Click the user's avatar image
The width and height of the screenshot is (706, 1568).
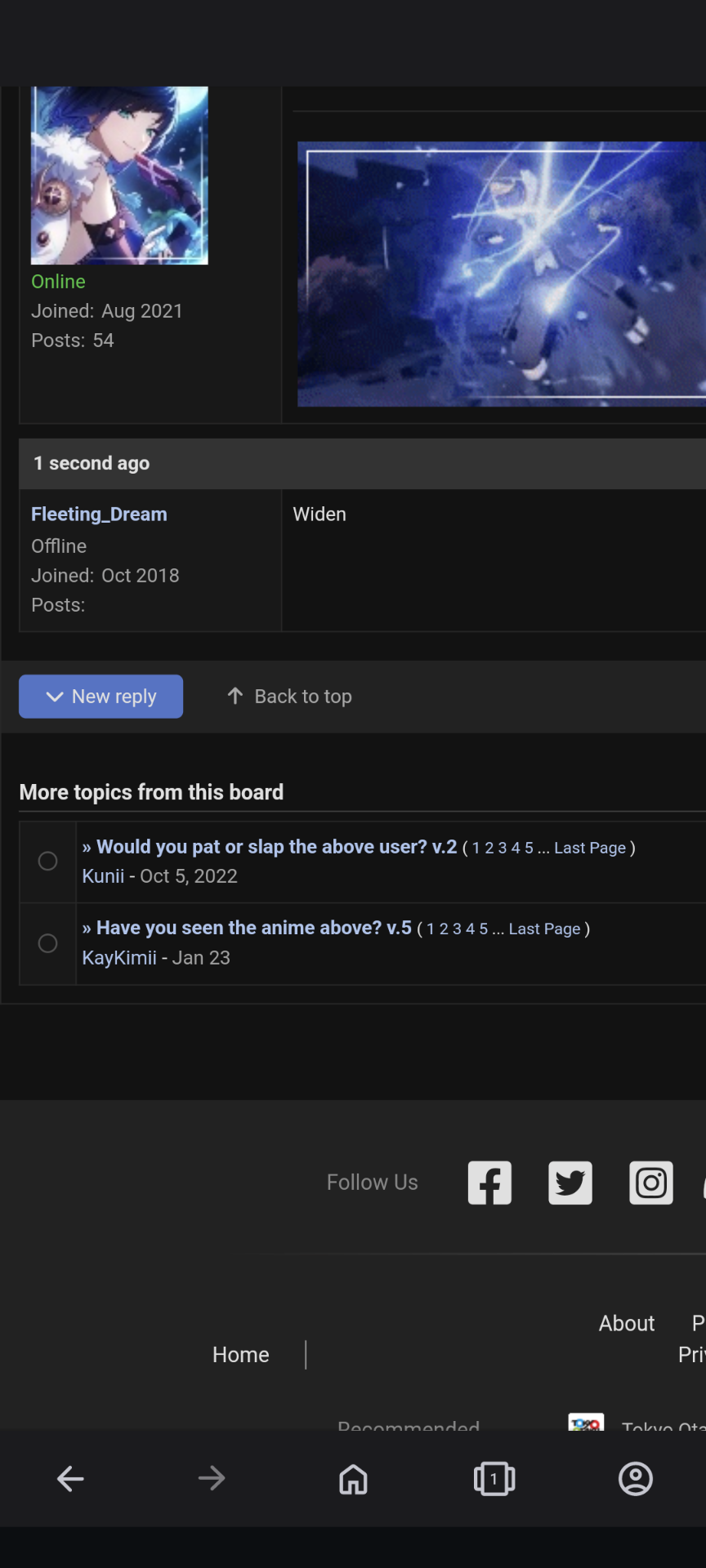pyautogui.click(x=119, y=175)
